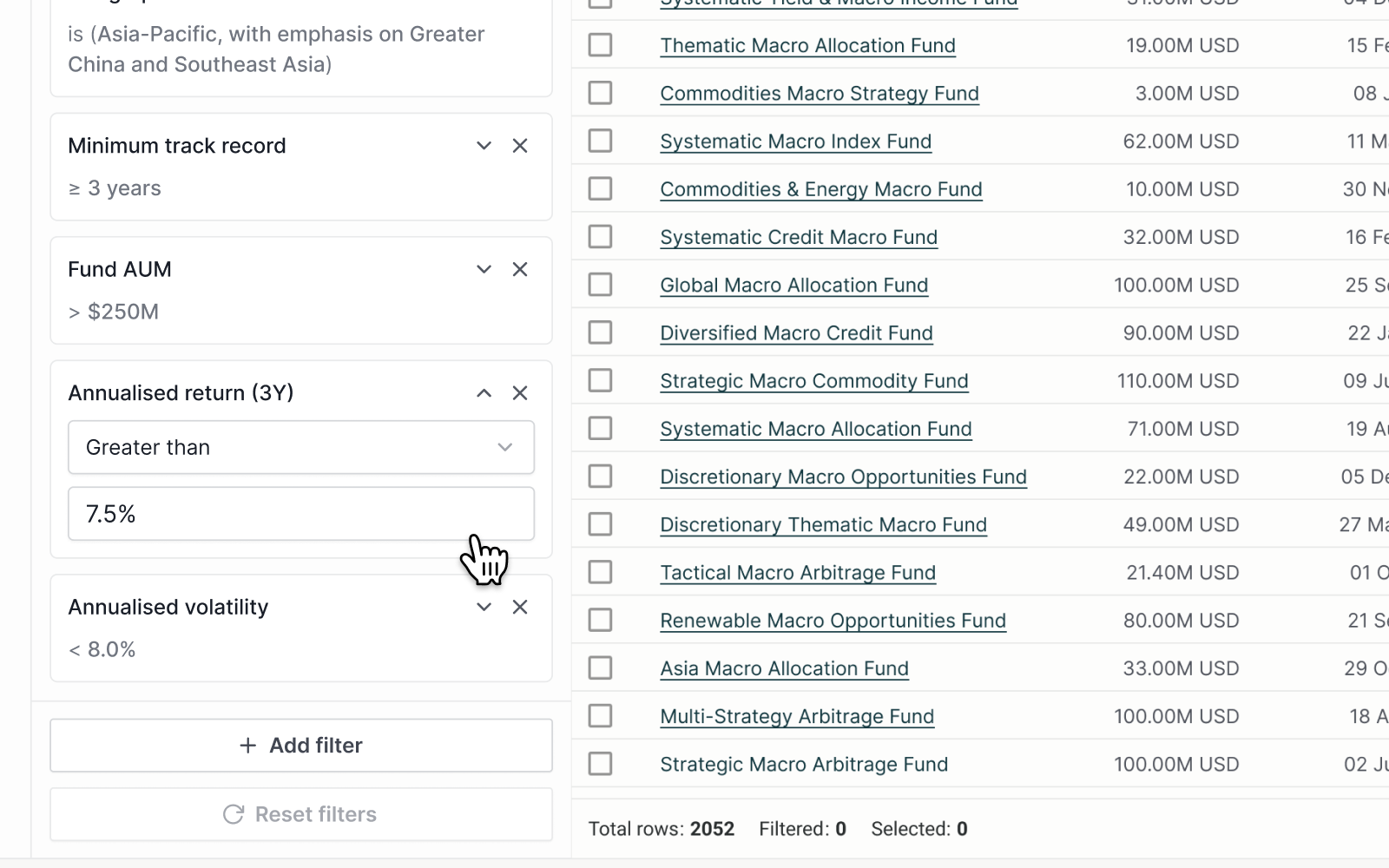Click the Add filter button

tap(301, 746)
